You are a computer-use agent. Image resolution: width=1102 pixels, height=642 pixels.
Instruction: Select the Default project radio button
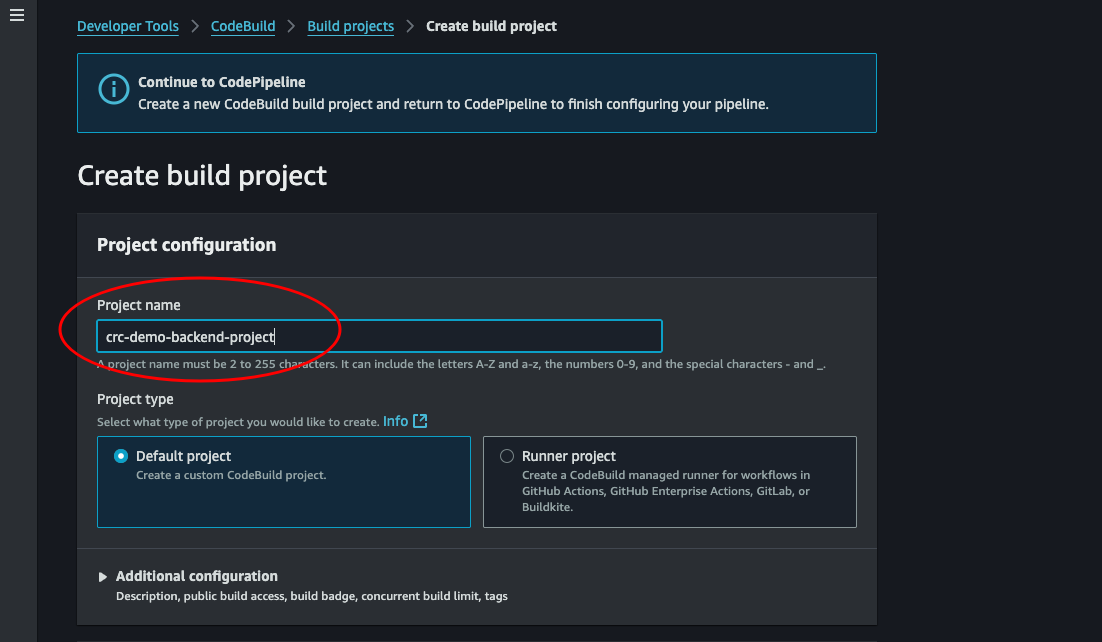[121, 455]
